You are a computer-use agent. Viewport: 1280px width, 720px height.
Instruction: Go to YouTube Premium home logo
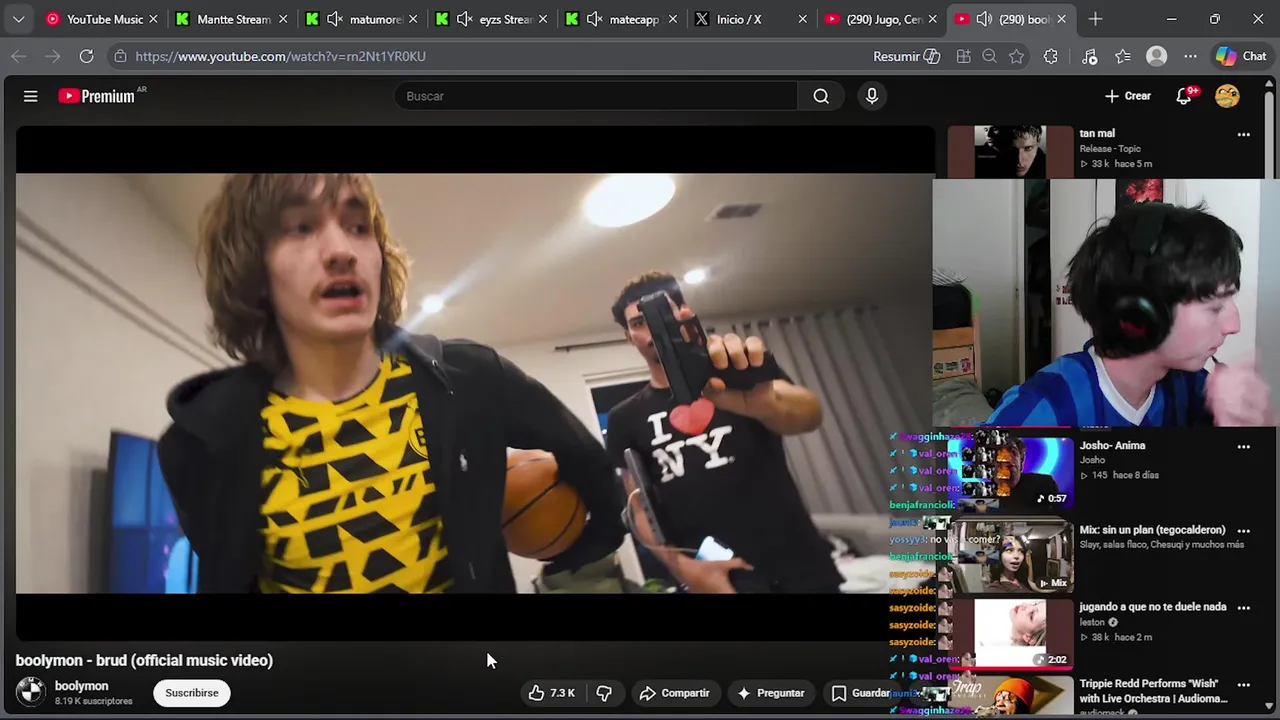96,96
